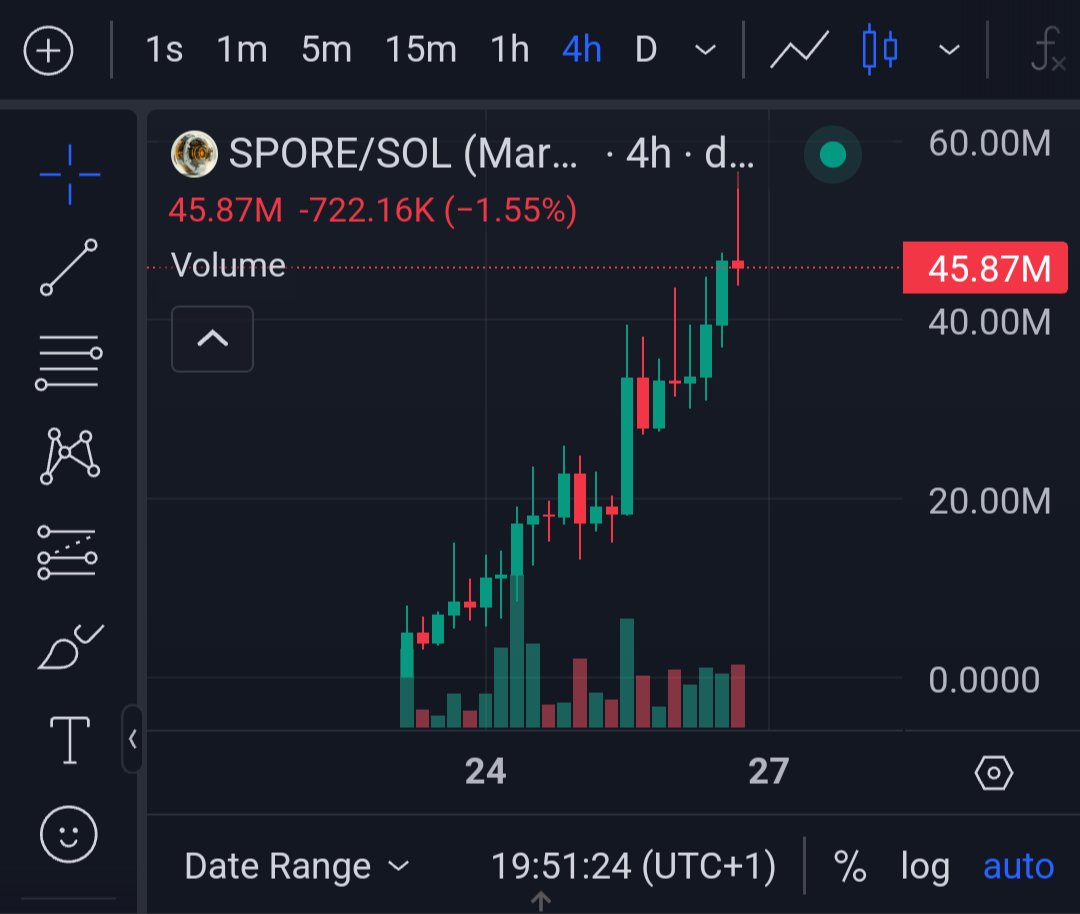This screenshot has width=1080, height=914.
Task: Click the 27 date axis label
Action: (x=769, y=771)
